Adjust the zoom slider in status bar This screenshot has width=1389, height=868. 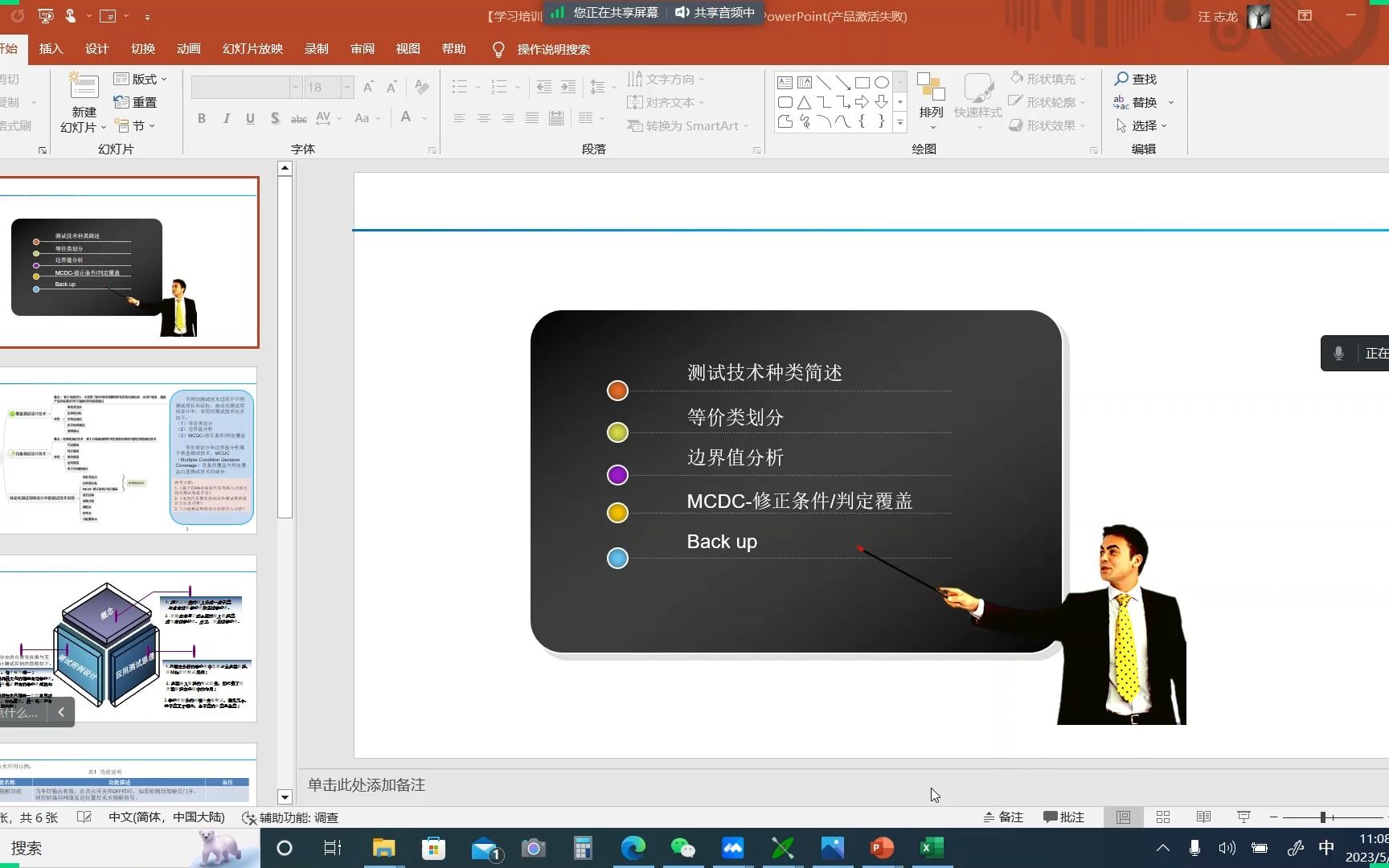pyautogui.click(x=1322, y=817)
